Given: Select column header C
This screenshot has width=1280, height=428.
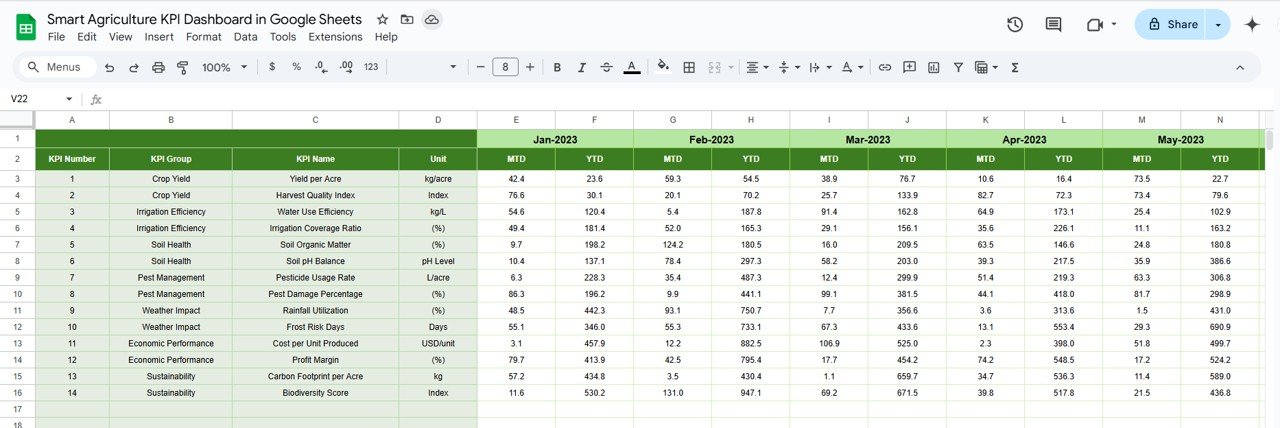Looking at the screenshot, I should point(315,120).
